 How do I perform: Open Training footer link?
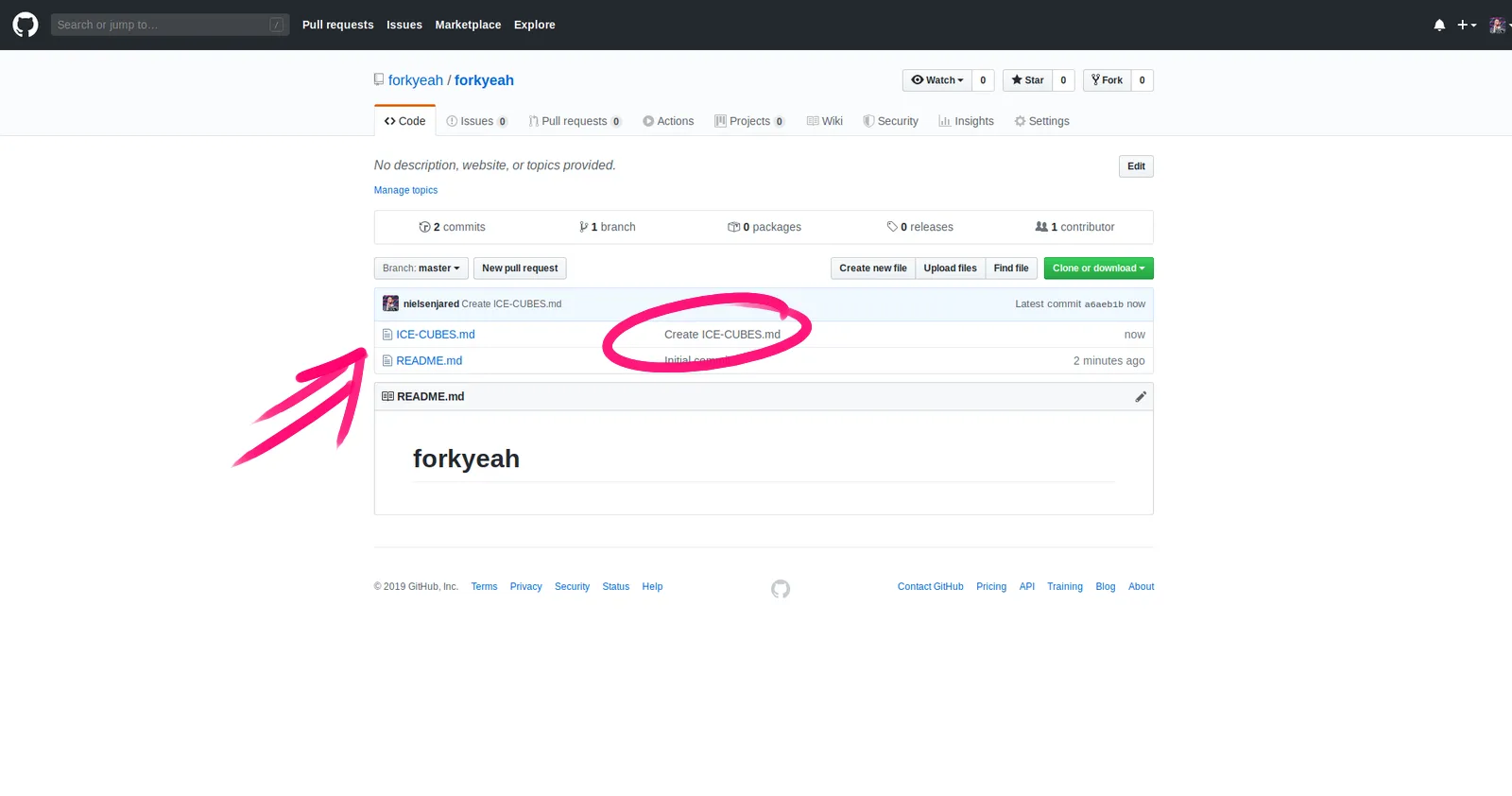[1065, 587]
